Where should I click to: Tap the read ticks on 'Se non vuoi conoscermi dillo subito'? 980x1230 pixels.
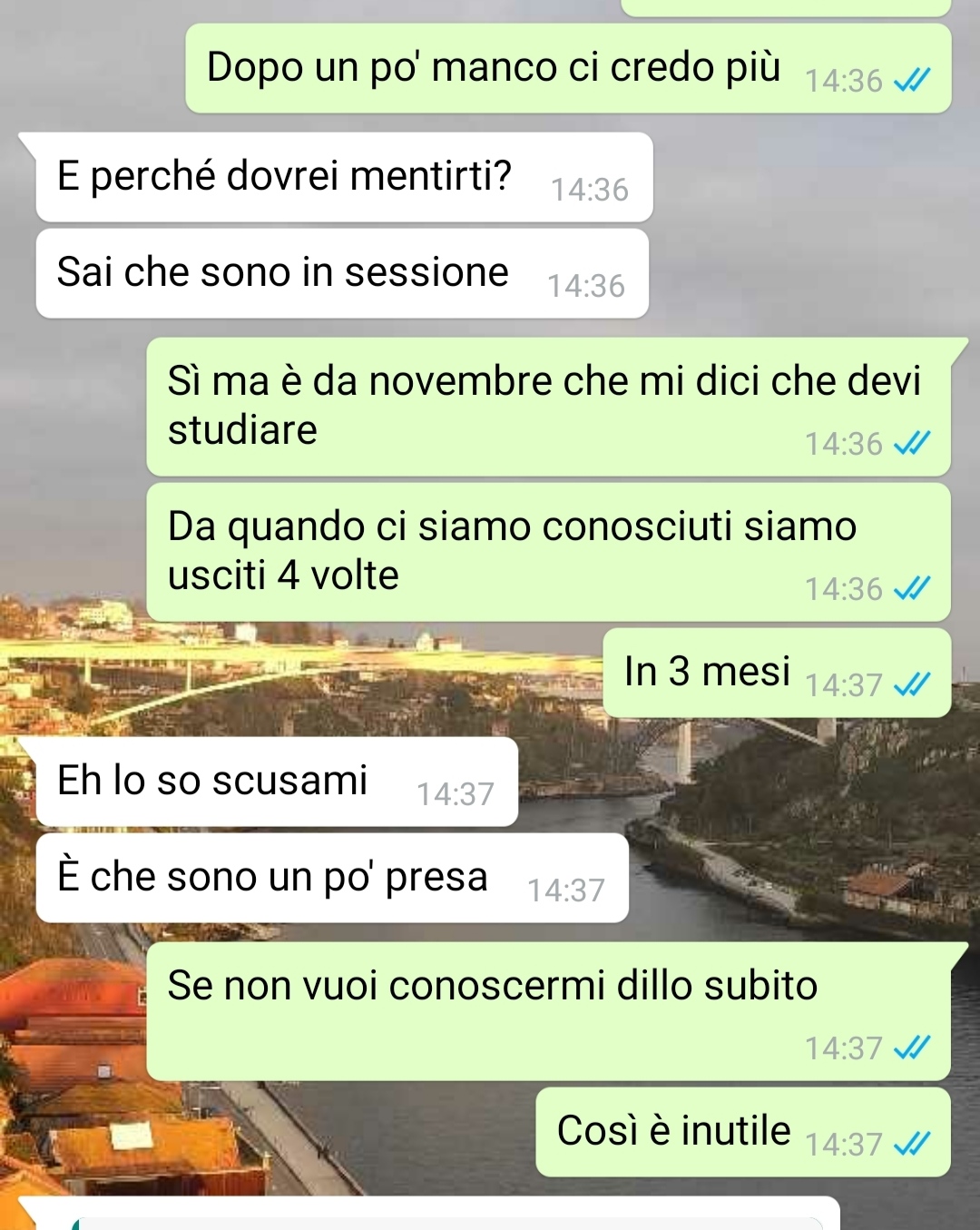pyautogui.click(x=911, y=1048)
